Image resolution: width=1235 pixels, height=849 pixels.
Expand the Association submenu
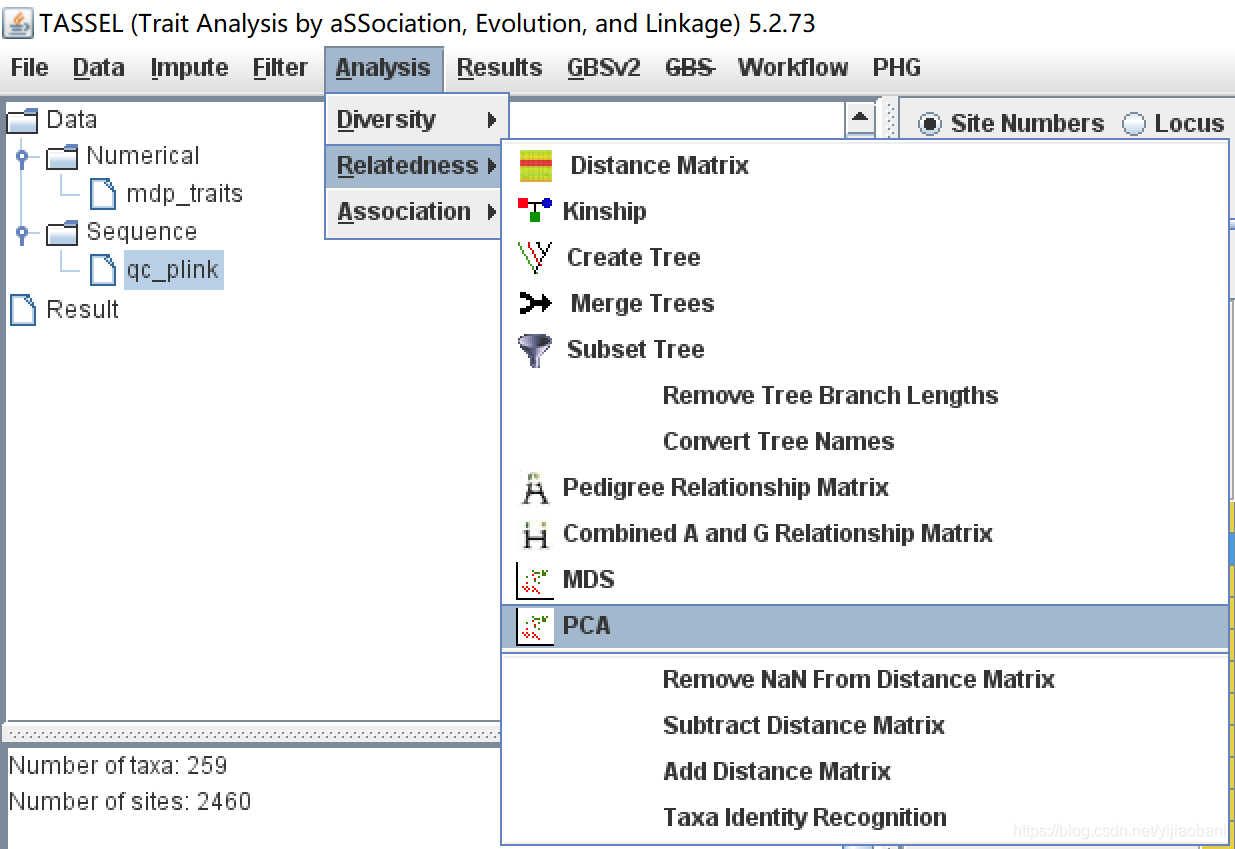[416, 212]
